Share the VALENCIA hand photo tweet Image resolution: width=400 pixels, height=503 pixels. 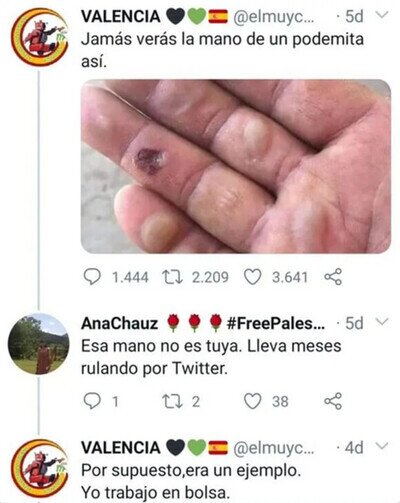333,277
